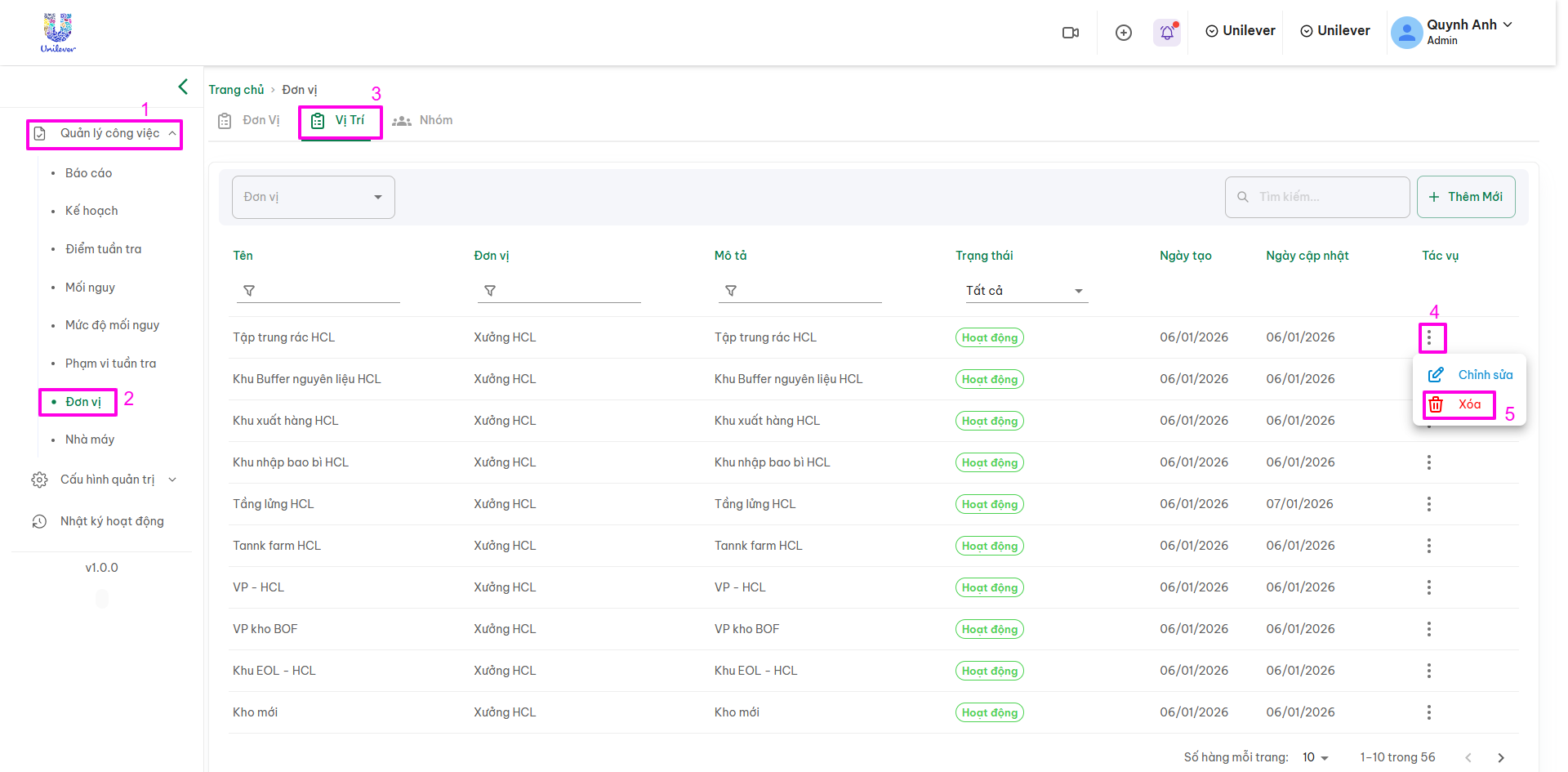Viewport: 1568px width, 772px height.
Task: Open the three-dot menu for Kho mới row
Action: click(1428, 712)
